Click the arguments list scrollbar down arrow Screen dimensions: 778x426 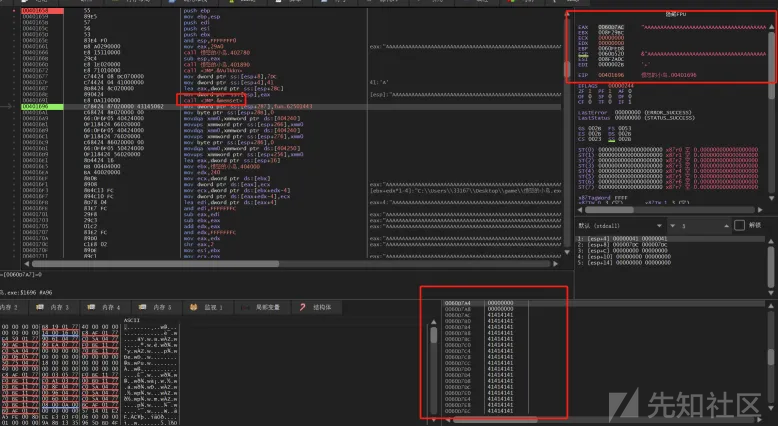[772, 293]
